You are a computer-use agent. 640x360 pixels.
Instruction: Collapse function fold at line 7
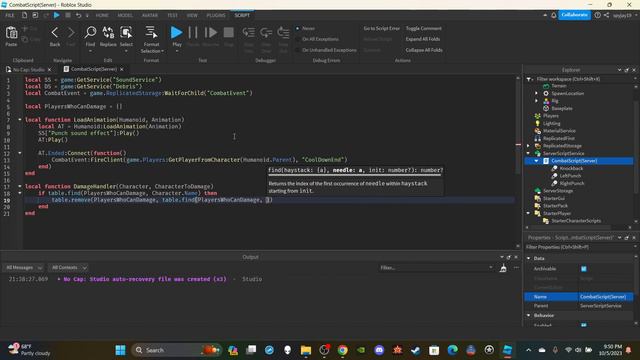(x=20, y=120)
